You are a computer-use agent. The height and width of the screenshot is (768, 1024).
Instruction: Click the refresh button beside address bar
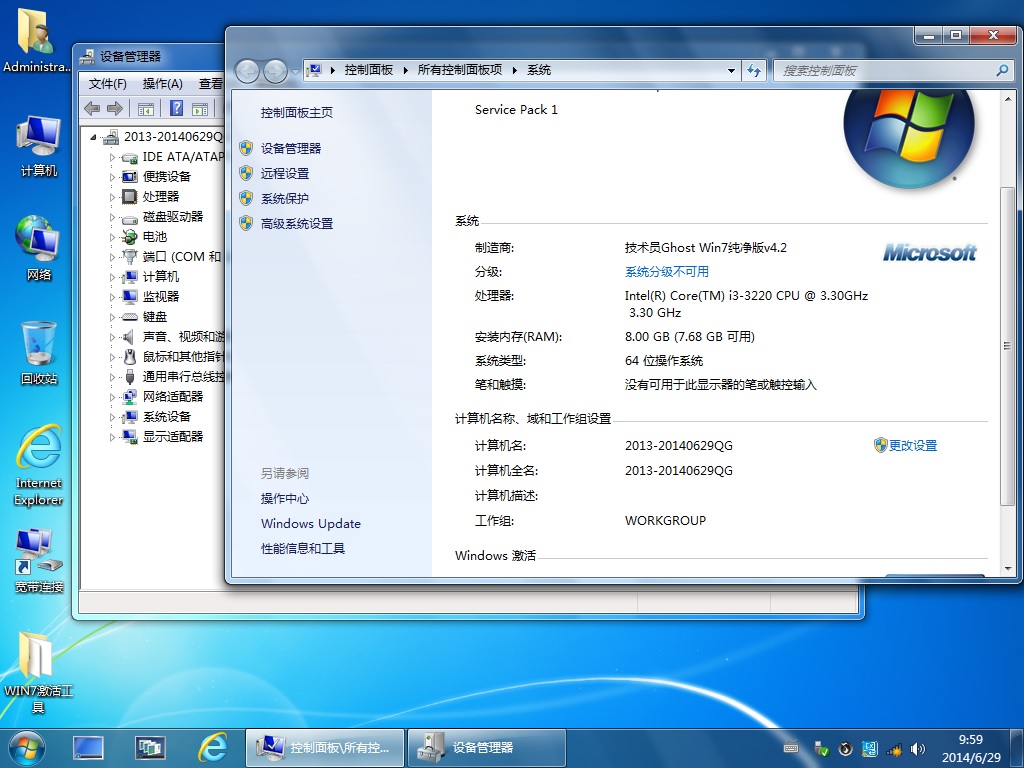point(754,71)
